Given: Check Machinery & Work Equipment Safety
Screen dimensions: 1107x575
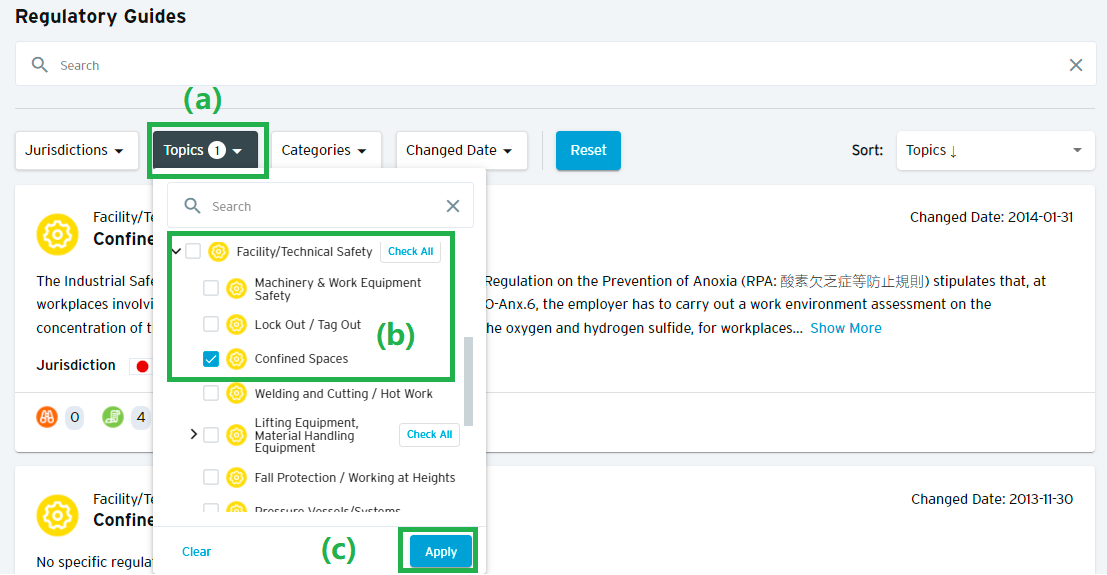Looking at the screenshot, I should pyautogui.click(x=210, y=288).
